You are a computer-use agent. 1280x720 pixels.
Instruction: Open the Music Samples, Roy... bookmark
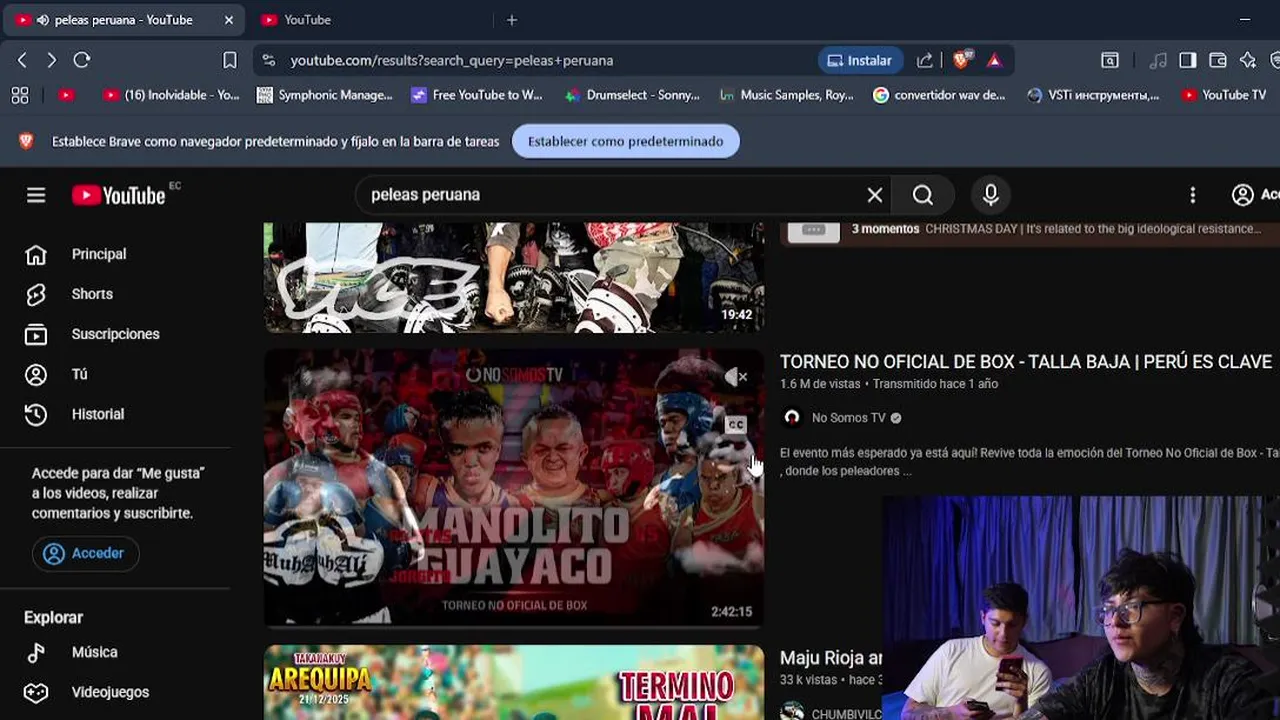point(787,95)
